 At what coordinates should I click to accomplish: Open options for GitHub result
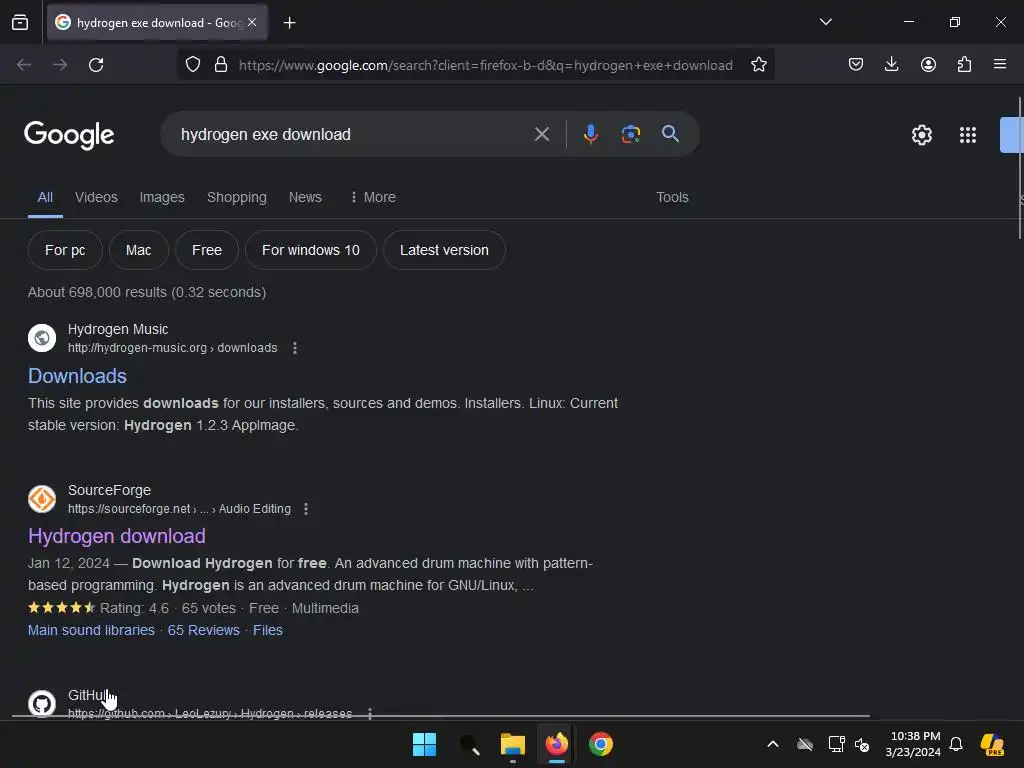pyautogui.click(x=370, y=713)
